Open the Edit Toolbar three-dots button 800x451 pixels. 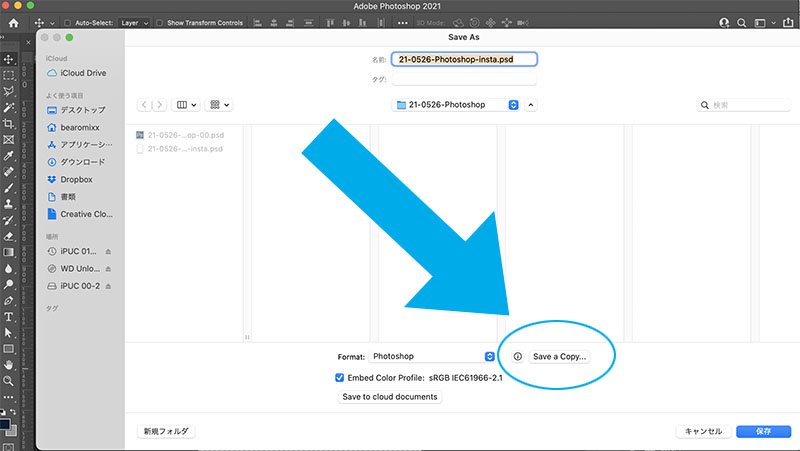(x=9, y=397)
